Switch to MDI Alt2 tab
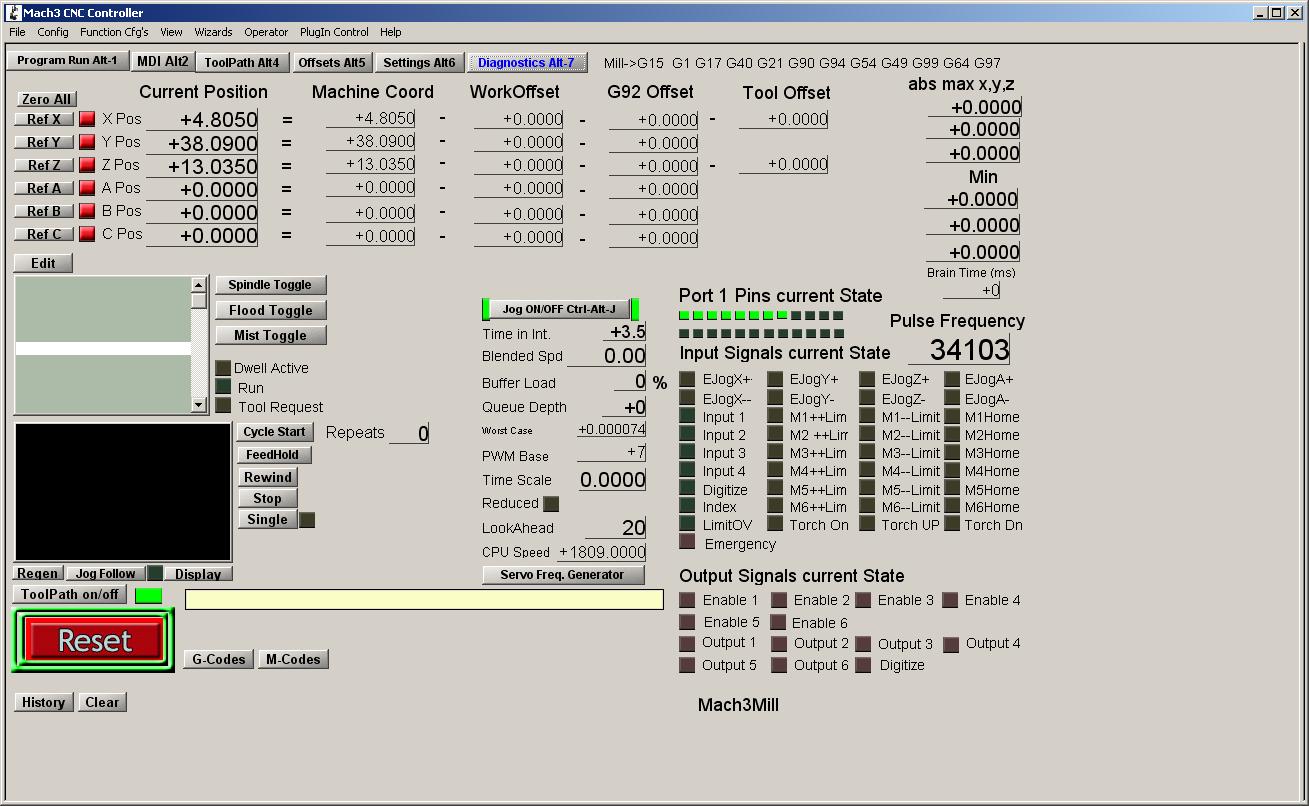 [162, 61]
